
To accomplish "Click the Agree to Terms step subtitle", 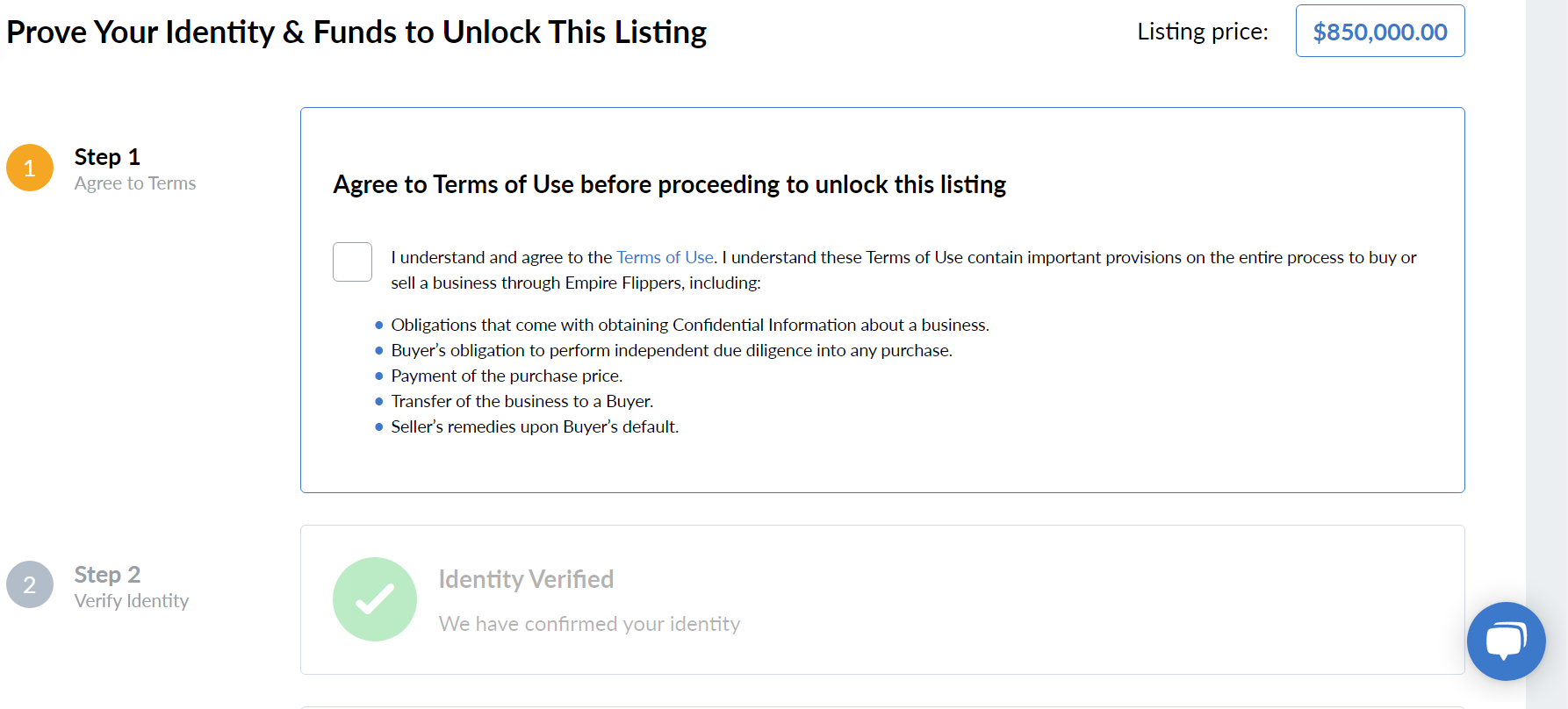I will click(x=135, y=183).
